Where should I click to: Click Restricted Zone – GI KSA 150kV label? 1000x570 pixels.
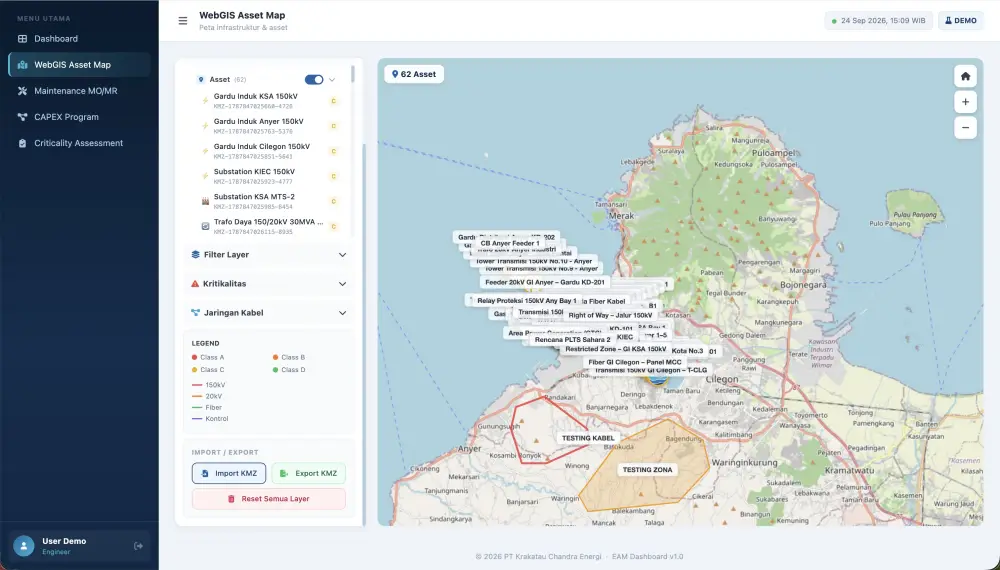tap(615, 349)
